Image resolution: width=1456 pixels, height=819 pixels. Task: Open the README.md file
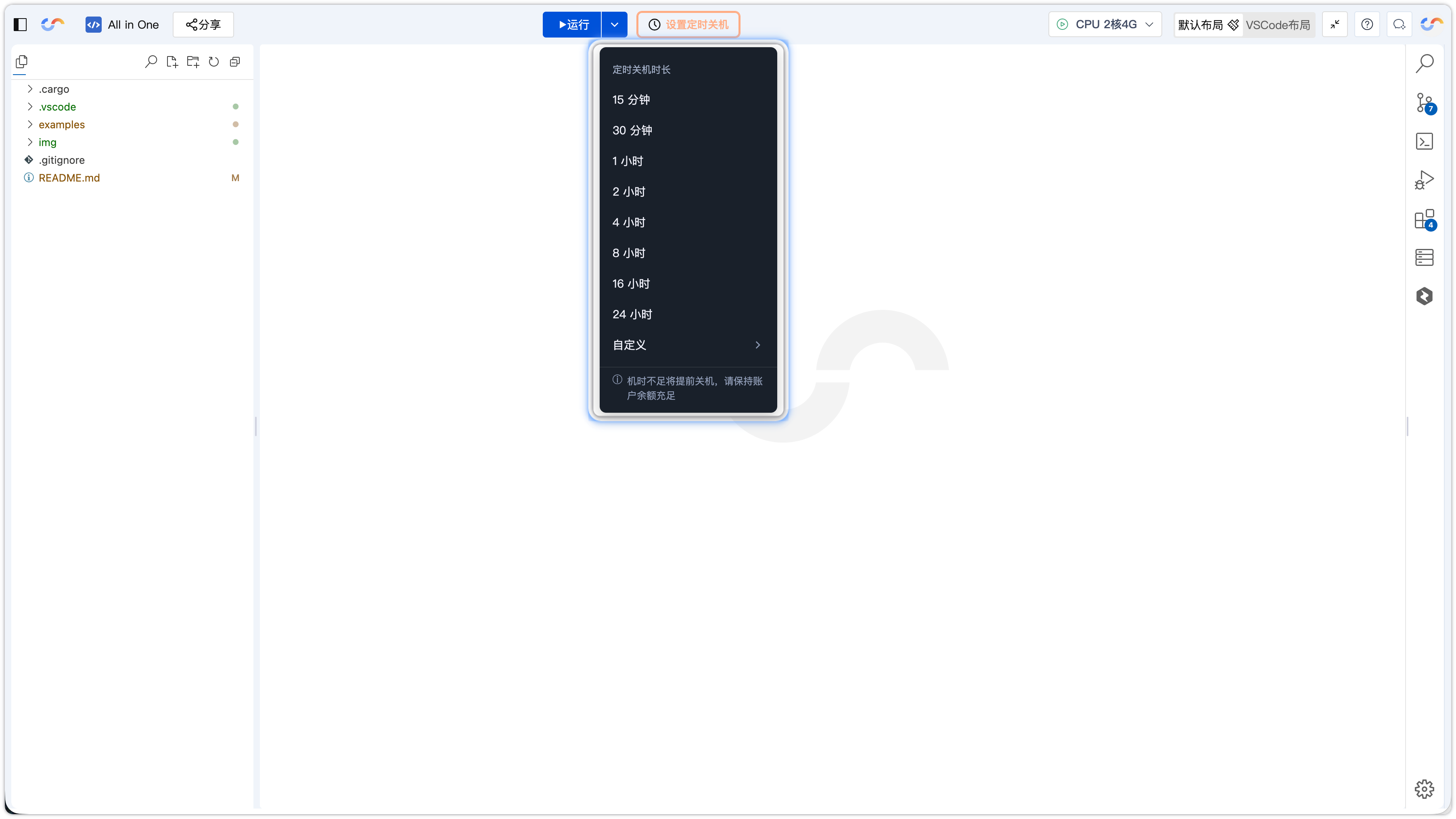pyautogui.click(x=132, y=178)
